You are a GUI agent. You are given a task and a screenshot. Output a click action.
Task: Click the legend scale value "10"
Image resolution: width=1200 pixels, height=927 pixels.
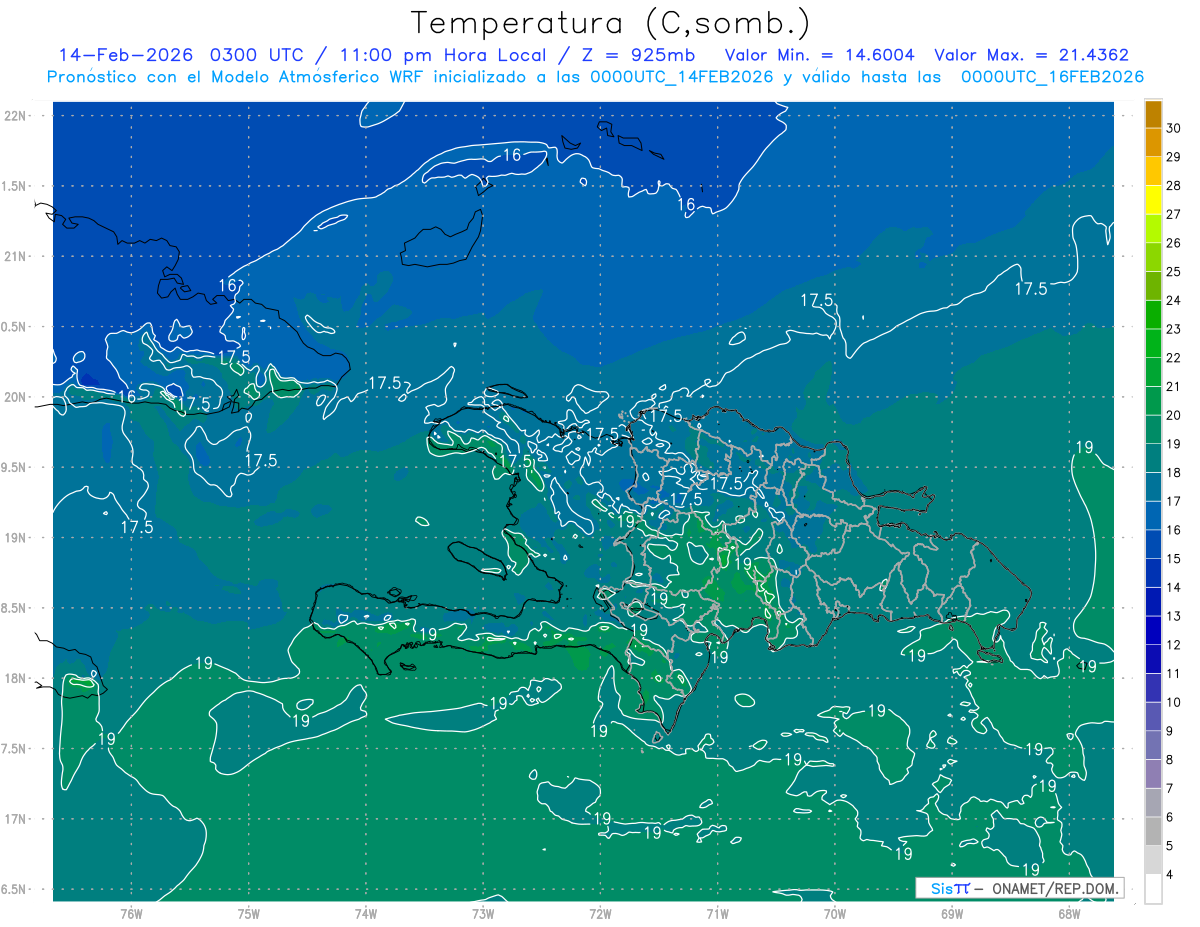1175,702
